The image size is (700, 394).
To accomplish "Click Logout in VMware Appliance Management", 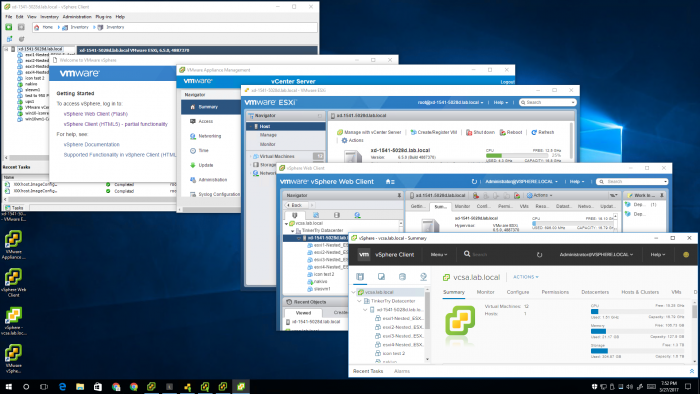I will 507,82.
